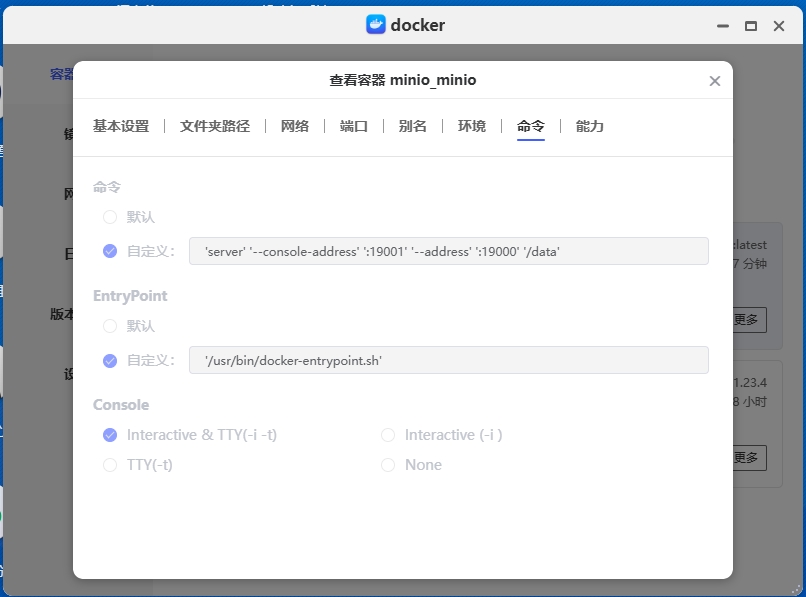Click the dialog title 查看容器 minio_minio

pyautogui.click(x=402, y=80)
